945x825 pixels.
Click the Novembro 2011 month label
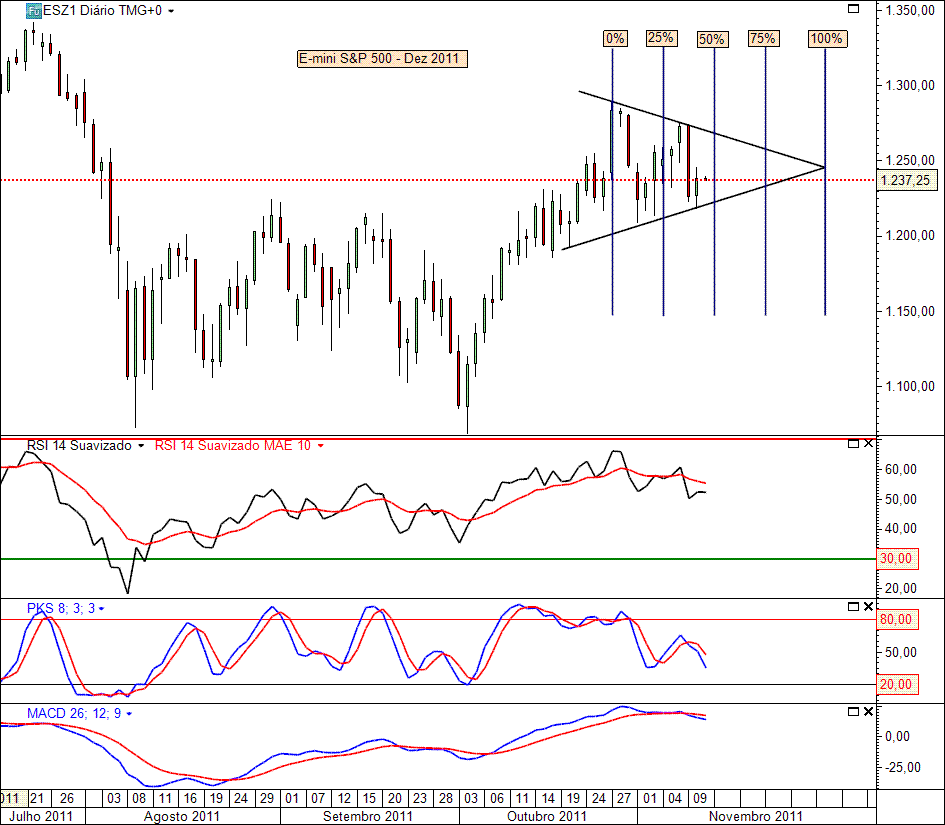[756, 816]
